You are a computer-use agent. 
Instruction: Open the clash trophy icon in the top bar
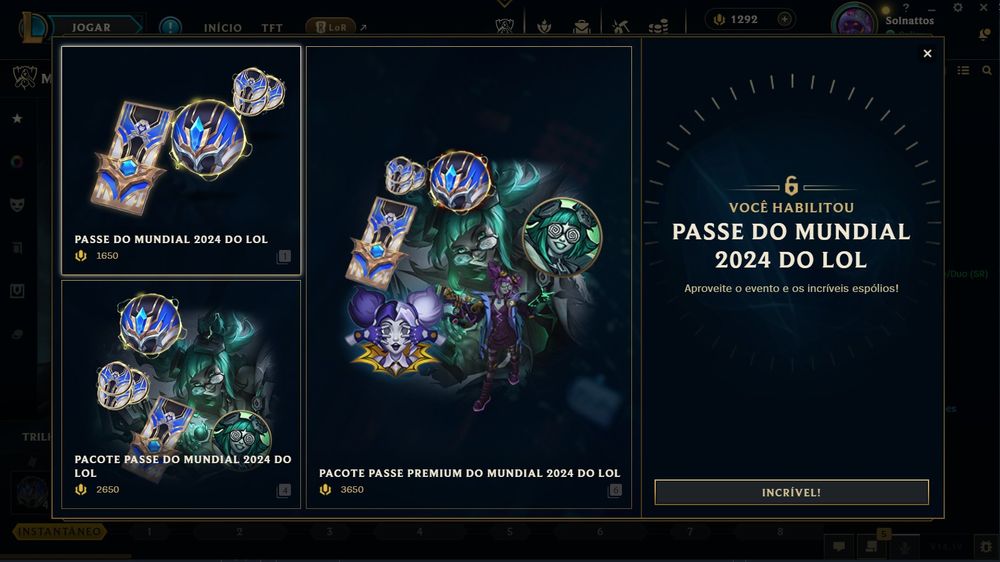pos(504,26)
